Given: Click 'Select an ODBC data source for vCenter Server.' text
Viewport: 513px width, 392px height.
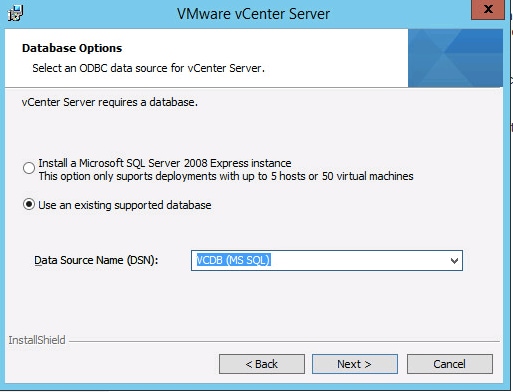Looking at the screenshot, I should point(148,68).
